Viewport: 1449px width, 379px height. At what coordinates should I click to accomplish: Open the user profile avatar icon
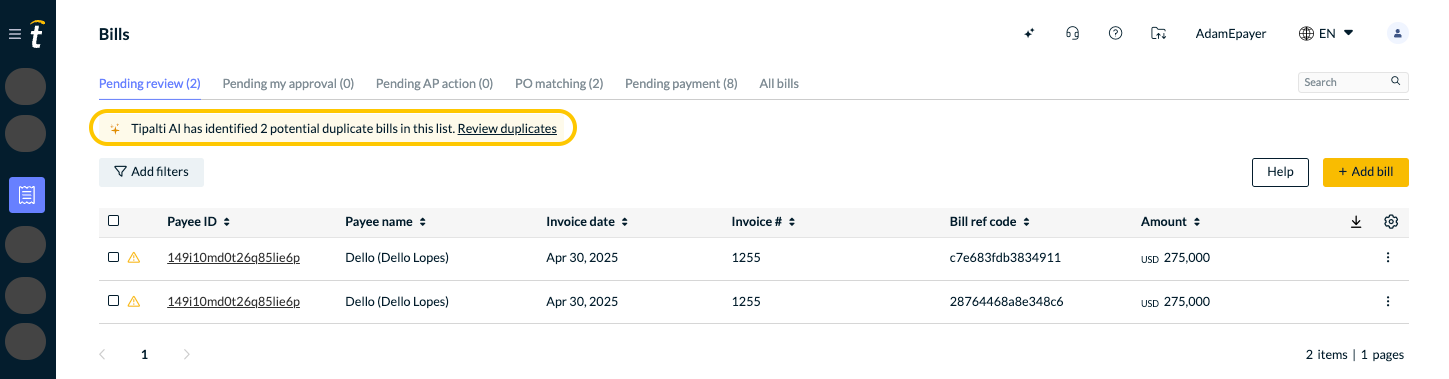coord(1398,33)
